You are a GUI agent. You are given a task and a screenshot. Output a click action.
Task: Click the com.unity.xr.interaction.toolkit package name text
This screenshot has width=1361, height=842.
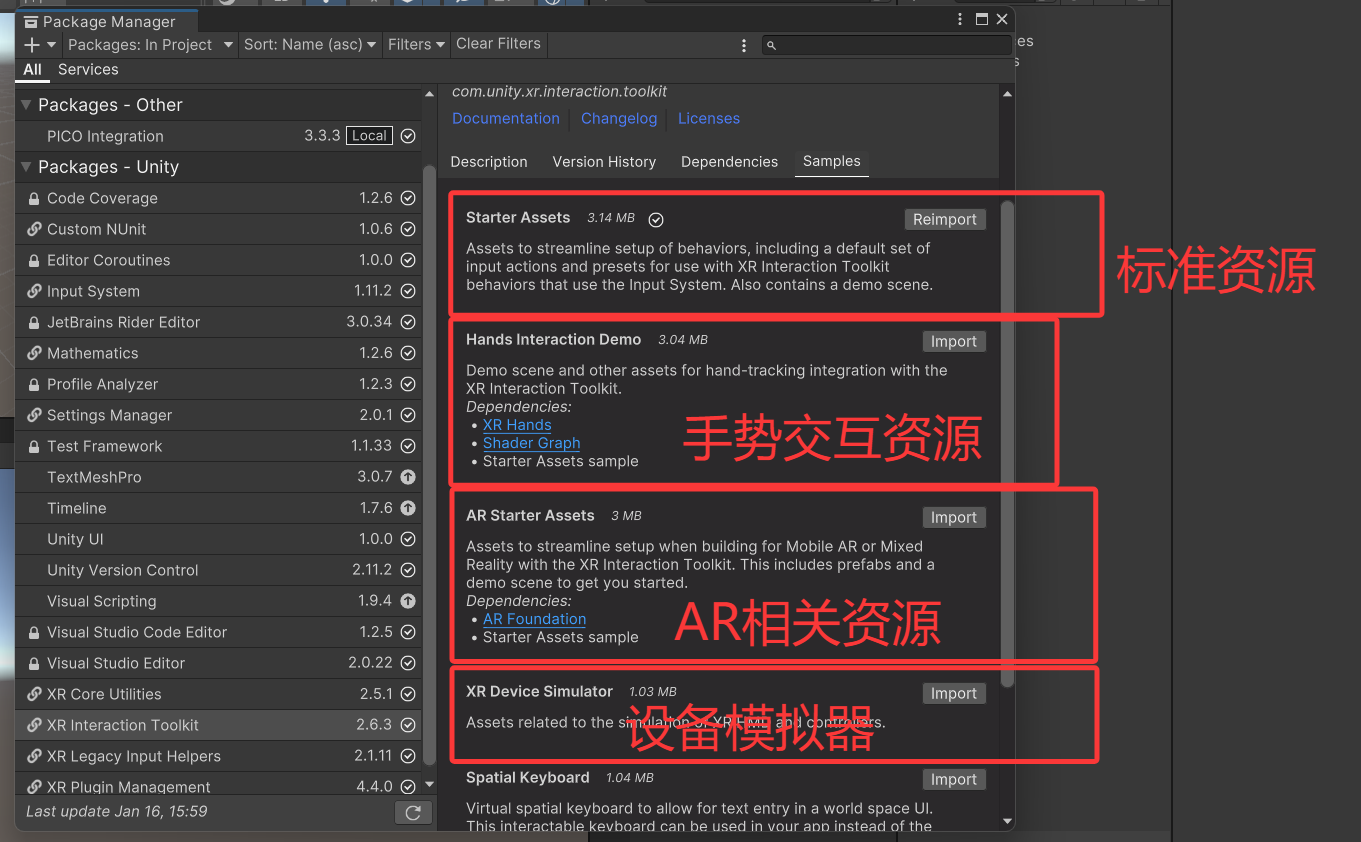559,92
